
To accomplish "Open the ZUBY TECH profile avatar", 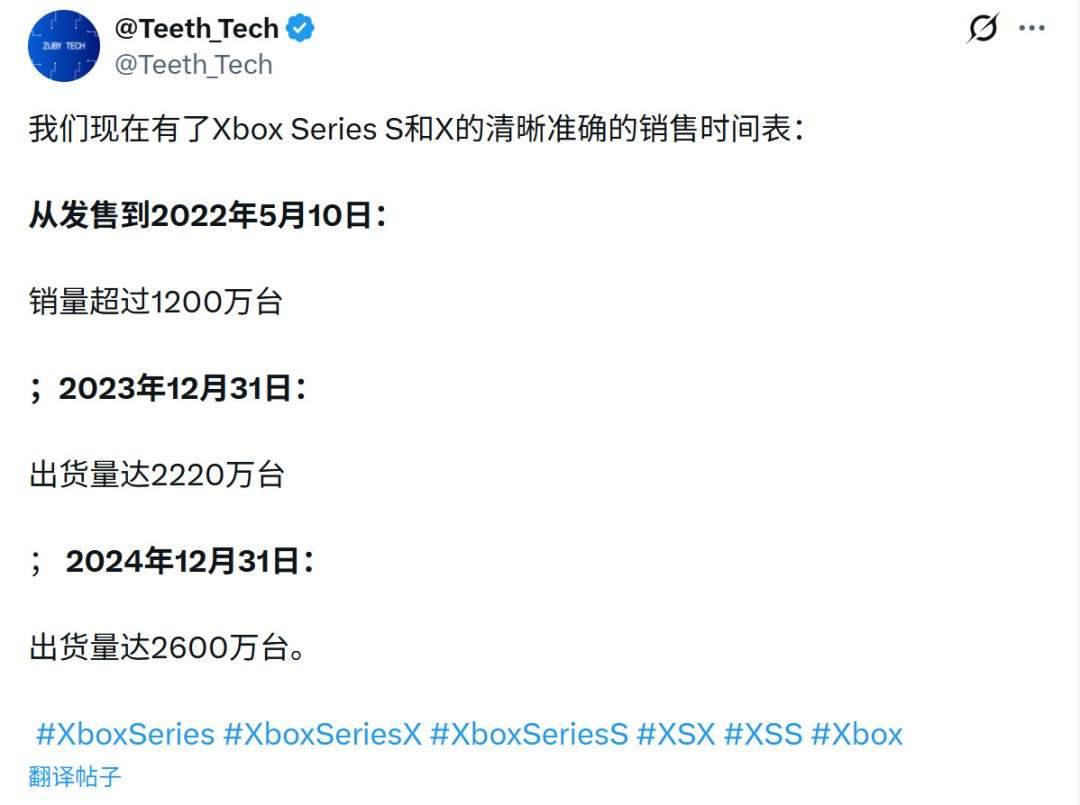I will [64, 45].
